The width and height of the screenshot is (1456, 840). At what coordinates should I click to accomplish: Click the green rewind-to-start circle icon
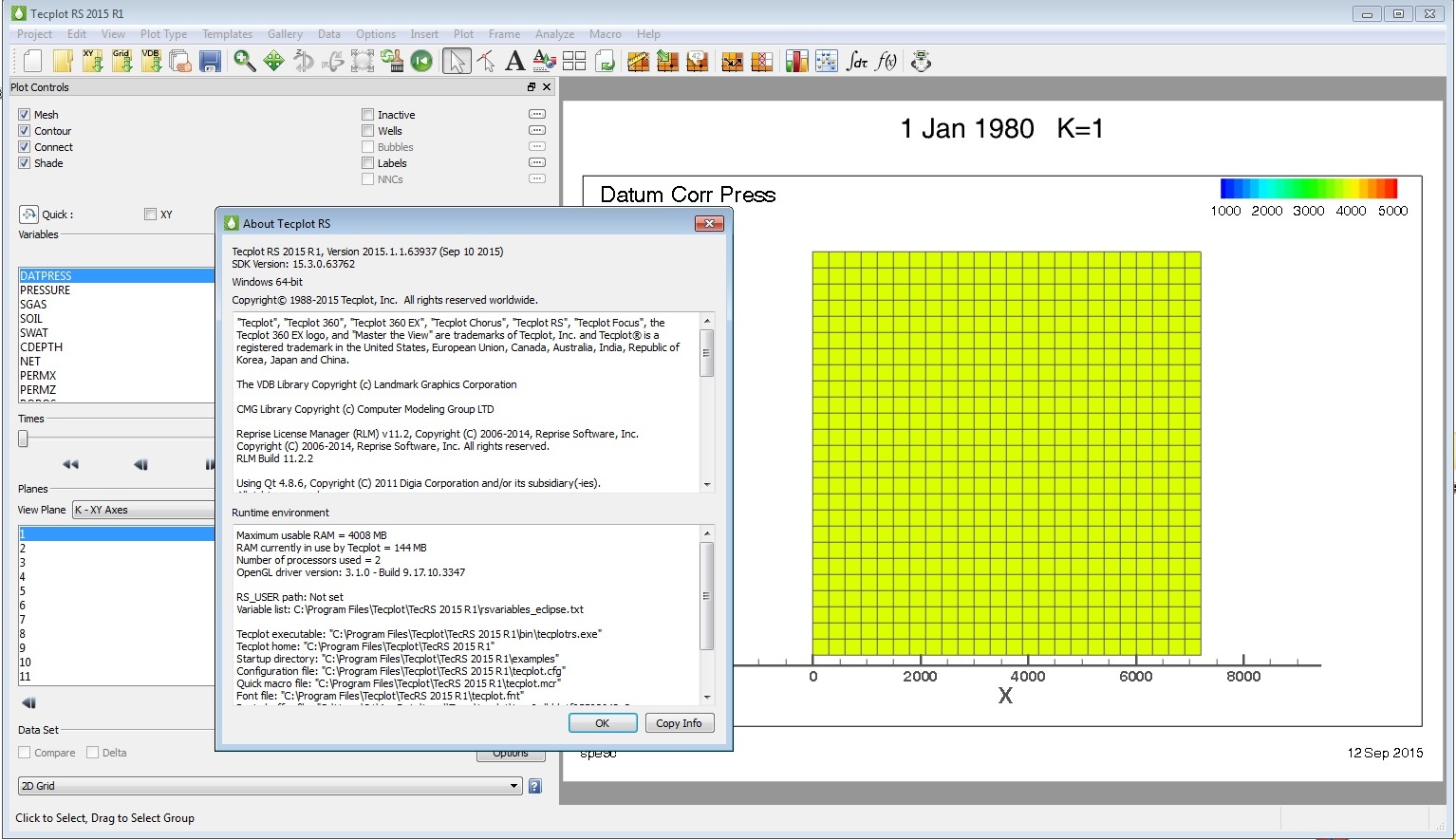pyautogui.click(x=421, y=62)
